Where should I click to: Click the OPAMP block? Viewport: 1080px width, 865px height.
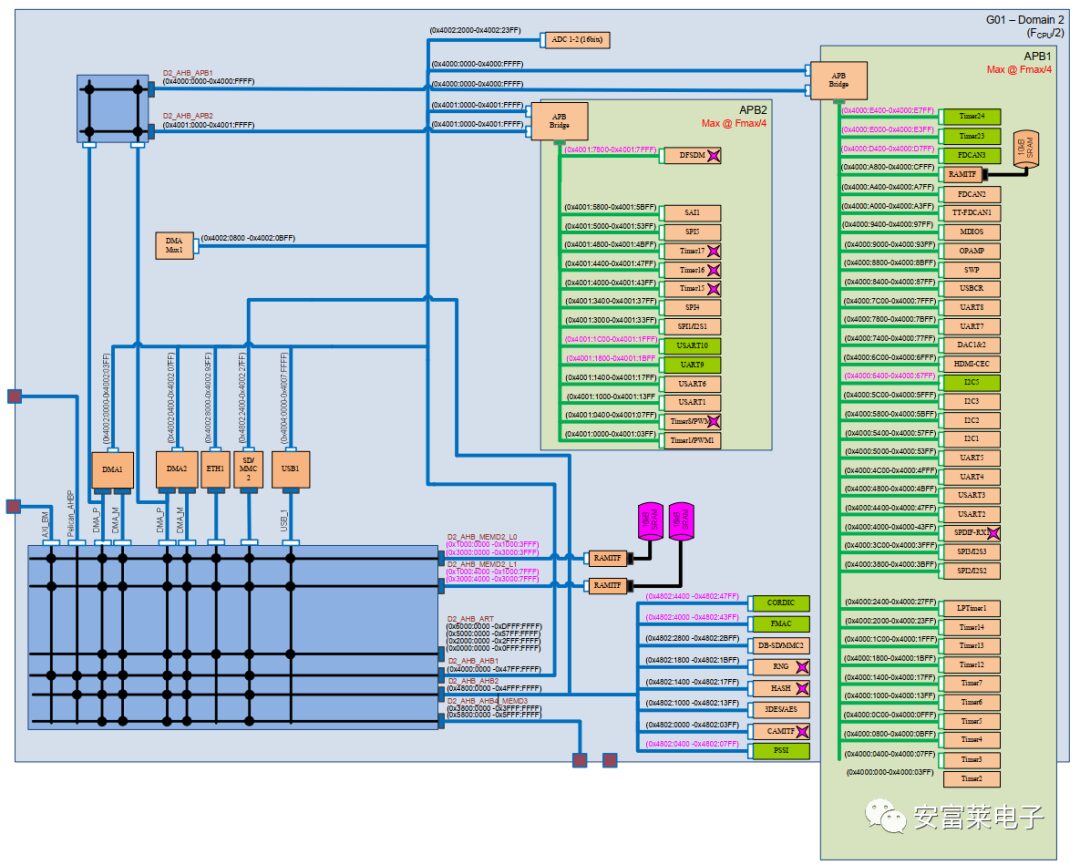971,251
